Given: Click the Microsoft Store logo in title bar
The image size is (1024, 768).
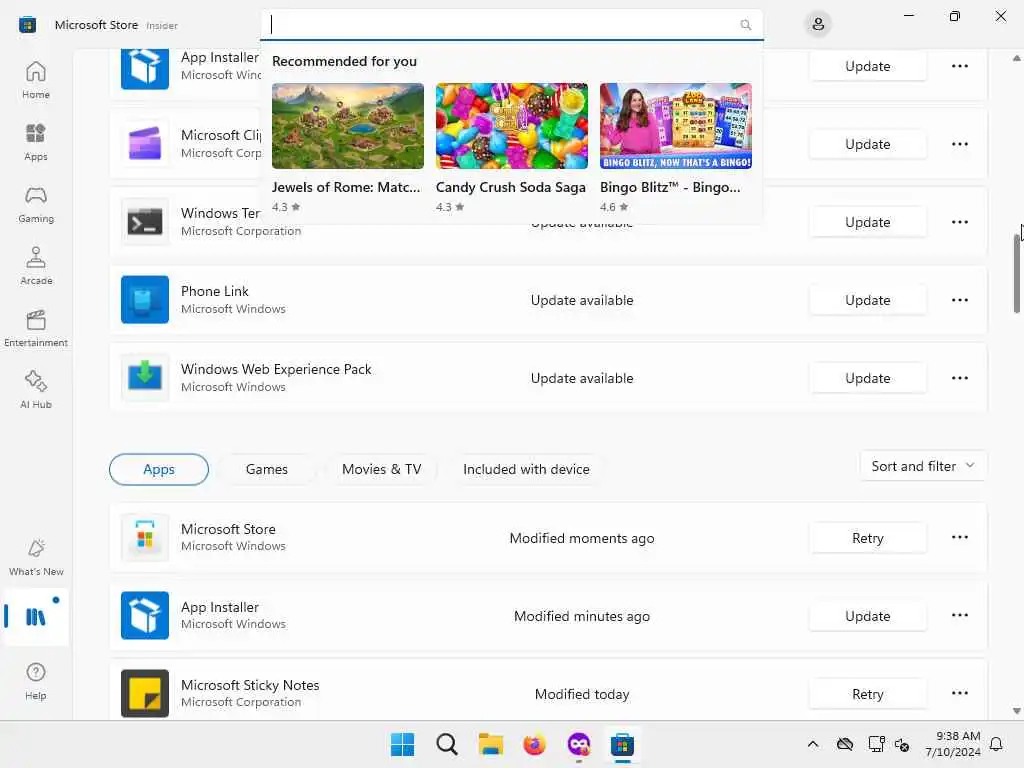Looking at the screenshot, I should click(27, 25).
